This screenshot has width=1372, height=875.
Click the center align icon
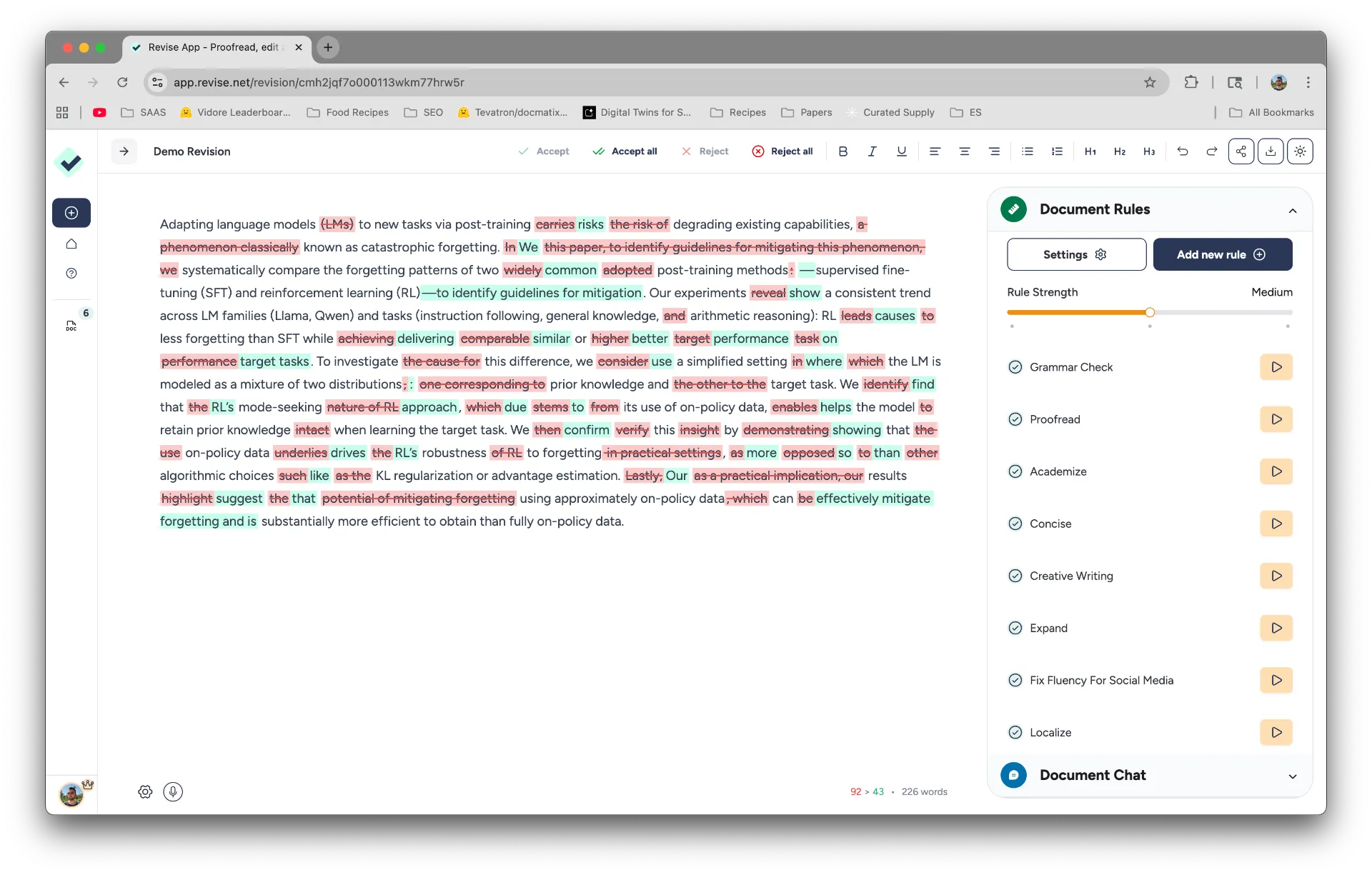(964, 151)
